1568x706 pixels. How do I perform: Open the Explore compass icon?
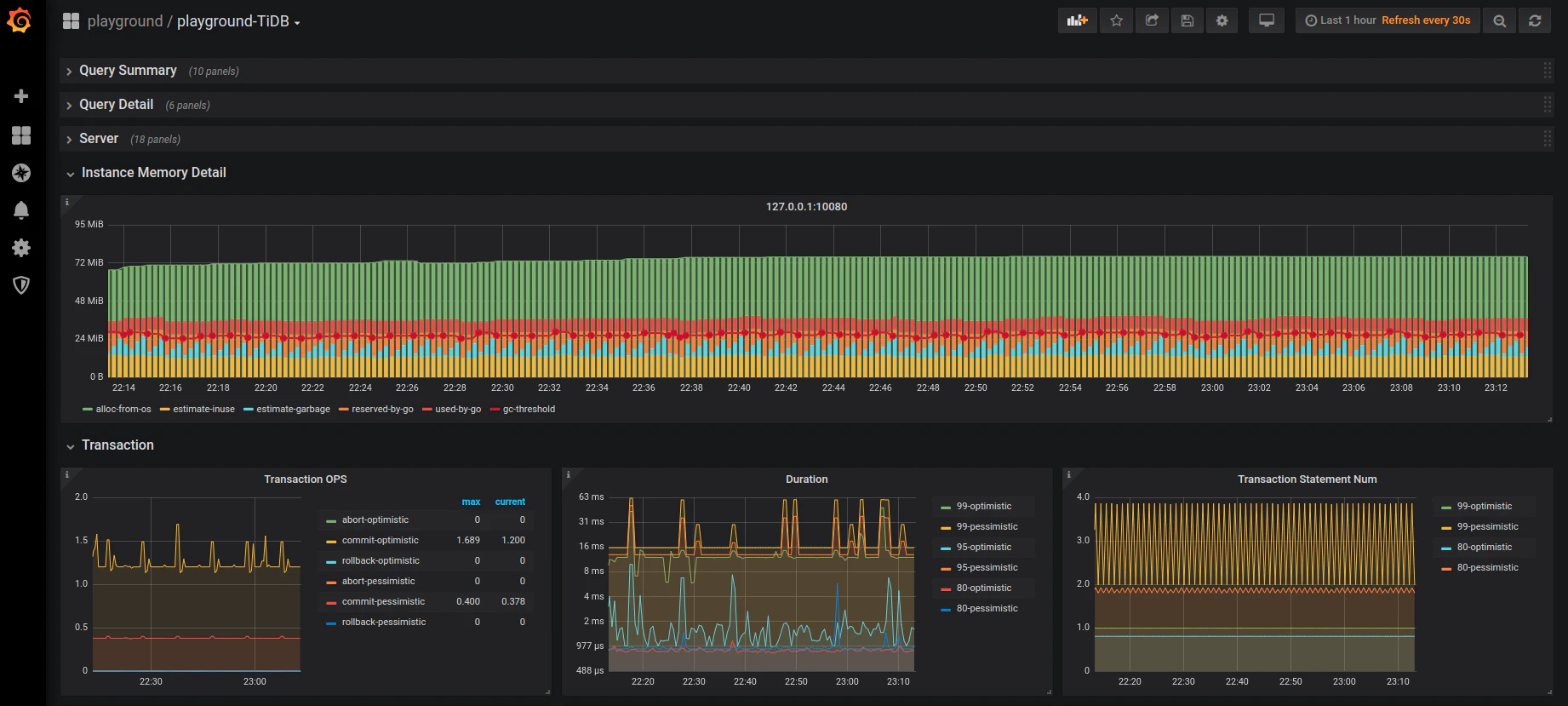pyautogui.click(x=21, y=173)
